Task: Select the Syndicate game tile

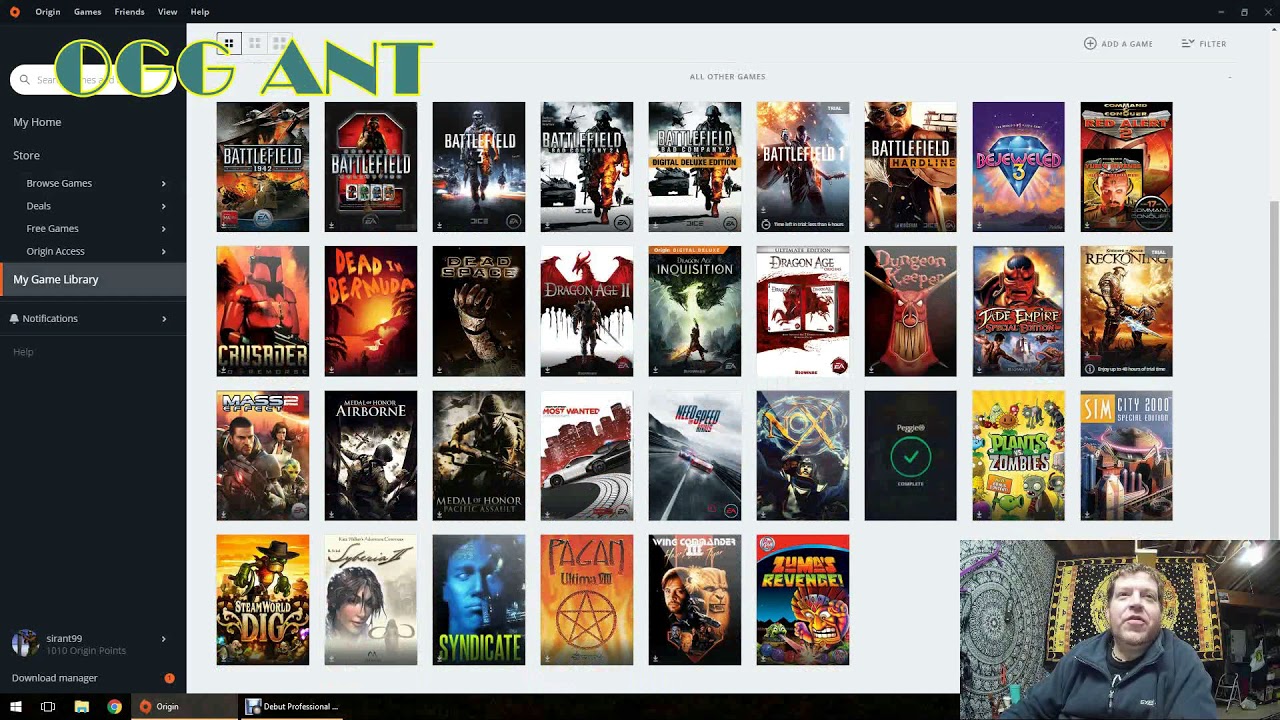Action: 479,600
